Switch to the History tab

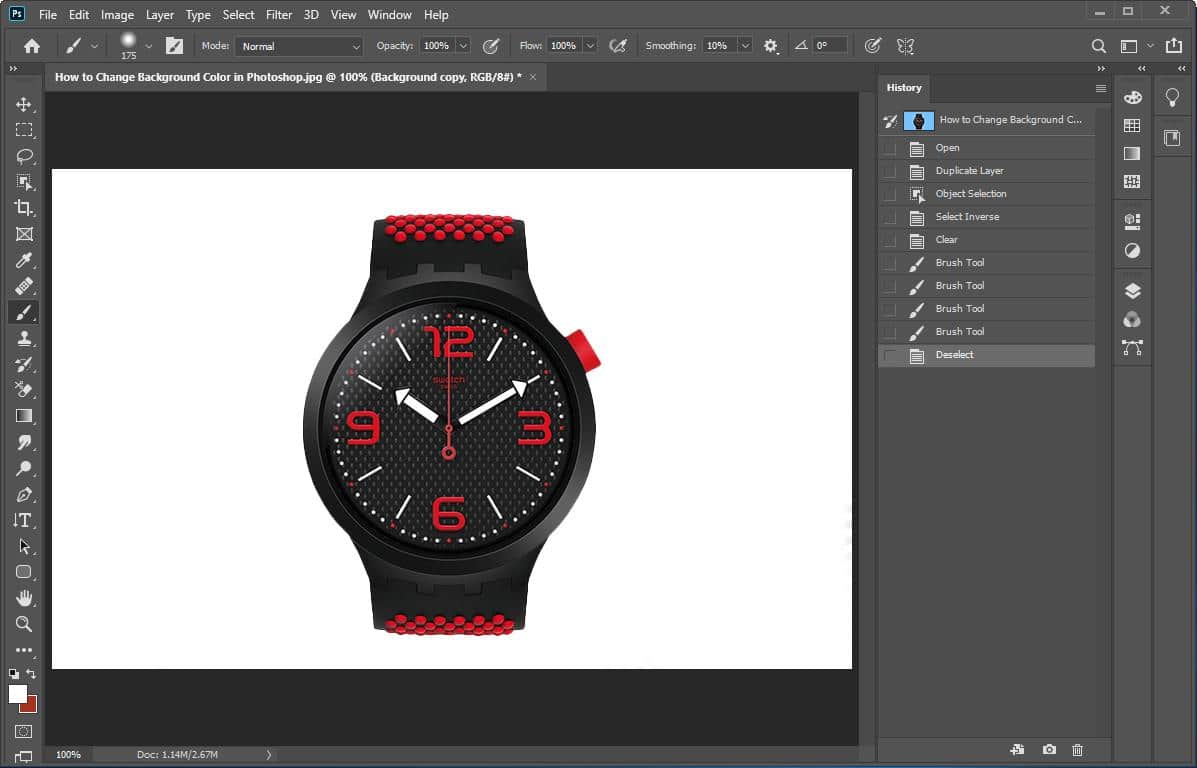tap(903, 88)
